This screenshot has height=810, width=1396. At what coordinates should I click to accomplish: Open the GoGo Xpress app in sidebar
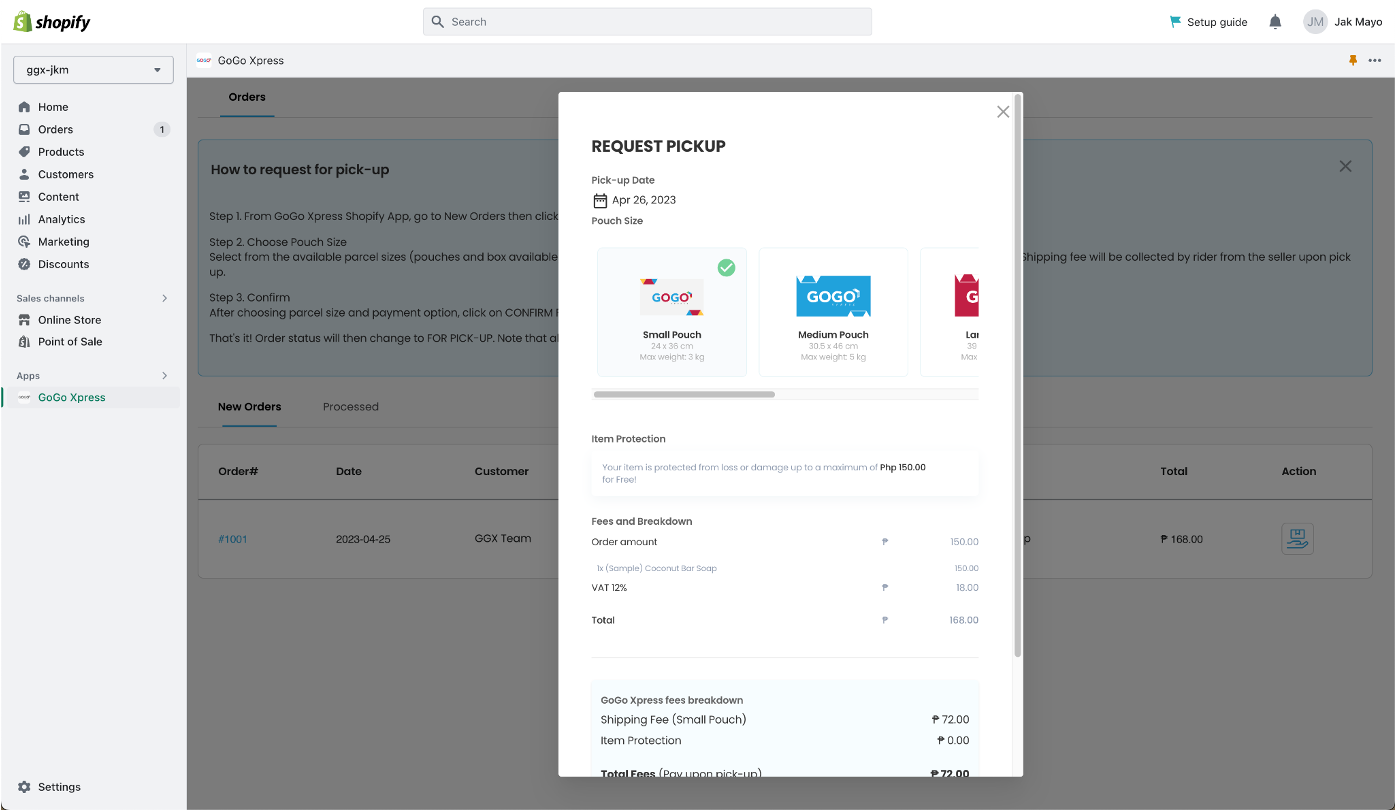[x=71, y=398]
